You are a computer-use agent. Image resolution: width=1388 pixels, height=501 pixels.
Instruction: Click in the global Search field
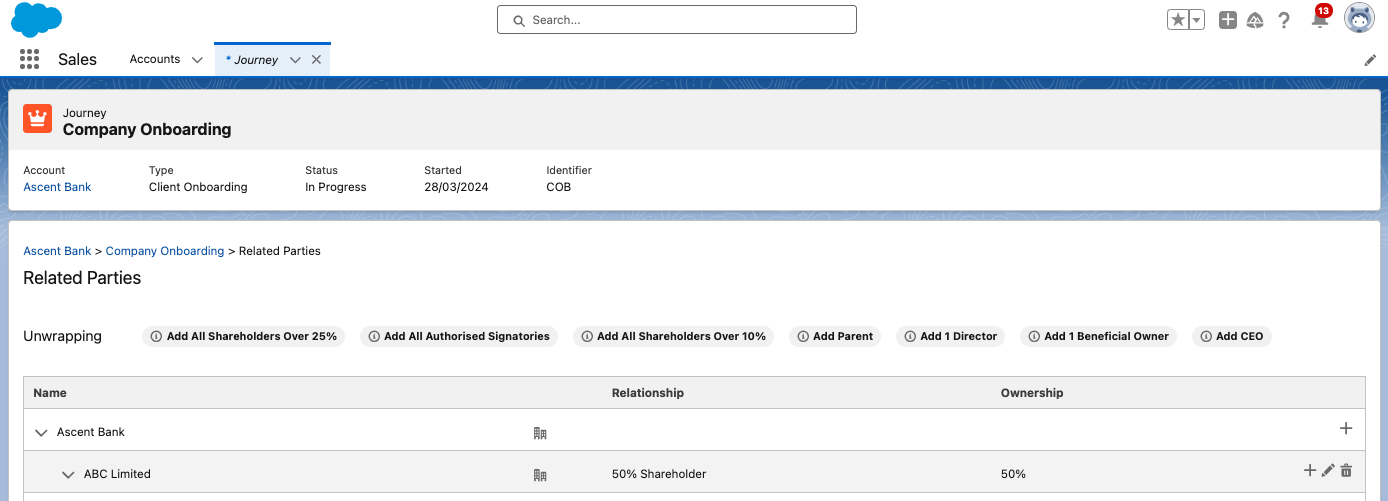[x=677, y=20]
